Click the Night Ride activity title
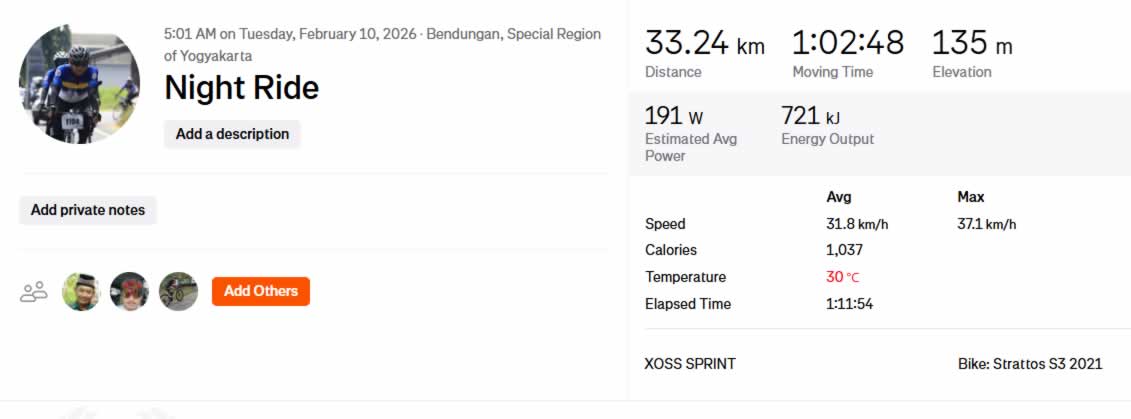Screen dimensions: 1131x419 point(241,88)
